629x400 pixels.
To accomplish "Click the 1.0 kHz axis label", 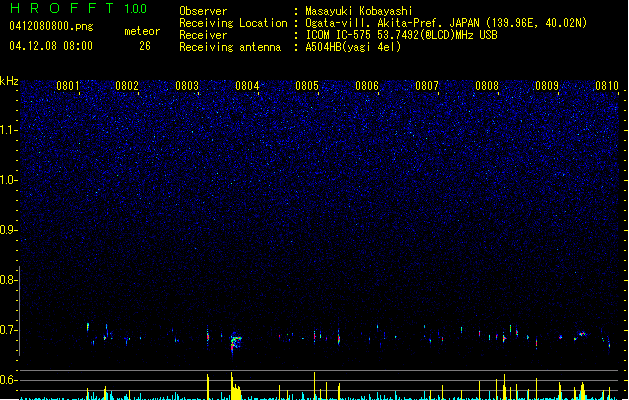I will pyautogui.click(x=8, y=180).
